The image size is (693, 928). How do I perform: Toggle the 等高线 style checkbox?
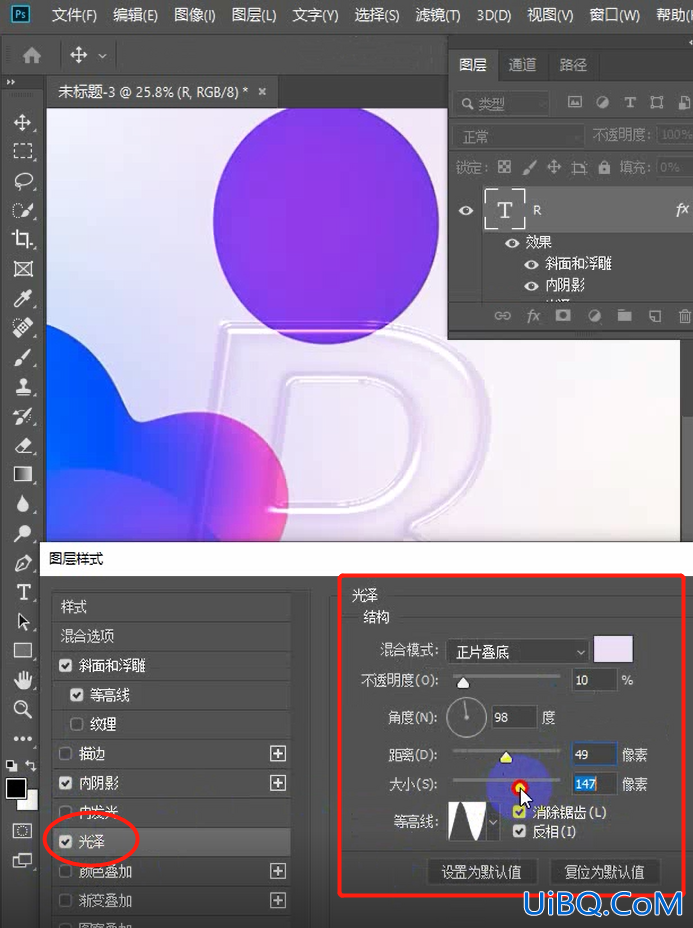coord(76,695)
